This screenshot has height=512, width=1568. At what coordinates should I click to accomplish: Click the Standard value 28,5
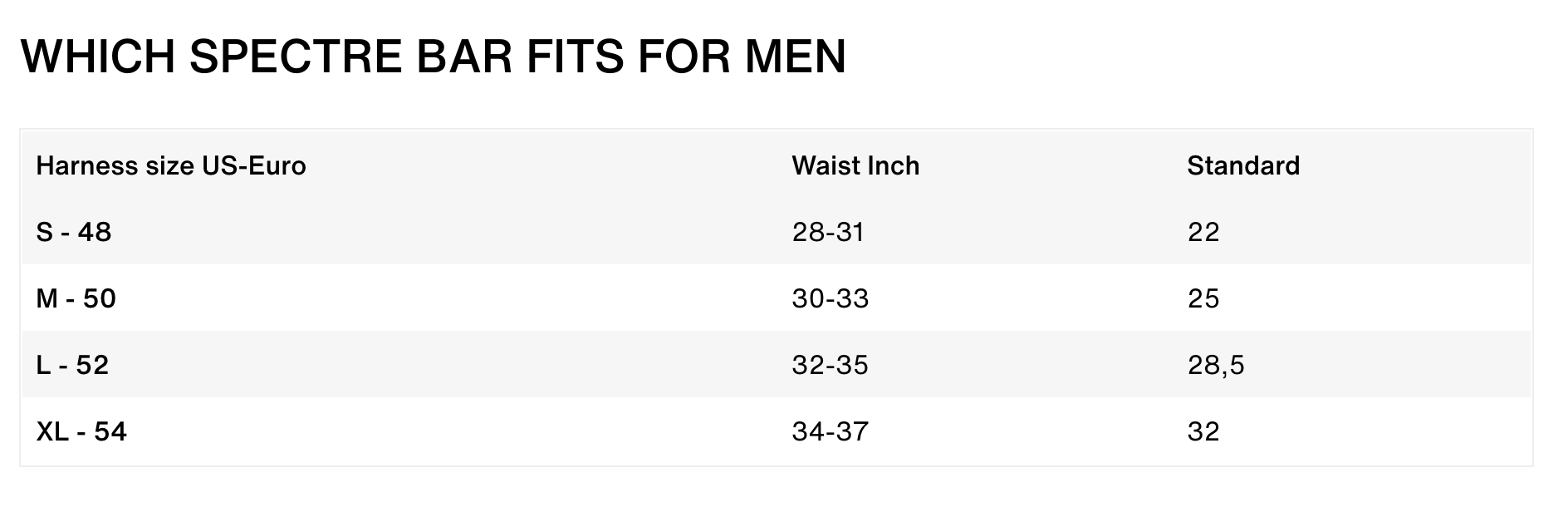[x=1216, y=365]
